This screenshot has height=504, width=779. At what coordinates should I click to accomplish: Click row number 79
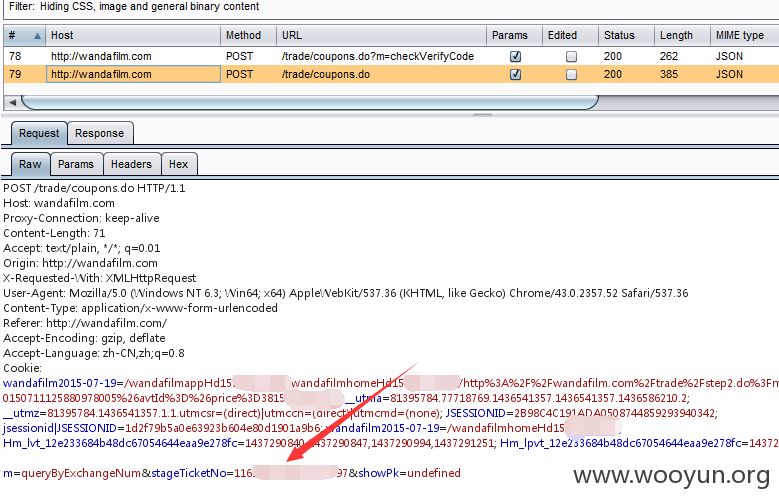pyautogui.click(x=15, y=75)
